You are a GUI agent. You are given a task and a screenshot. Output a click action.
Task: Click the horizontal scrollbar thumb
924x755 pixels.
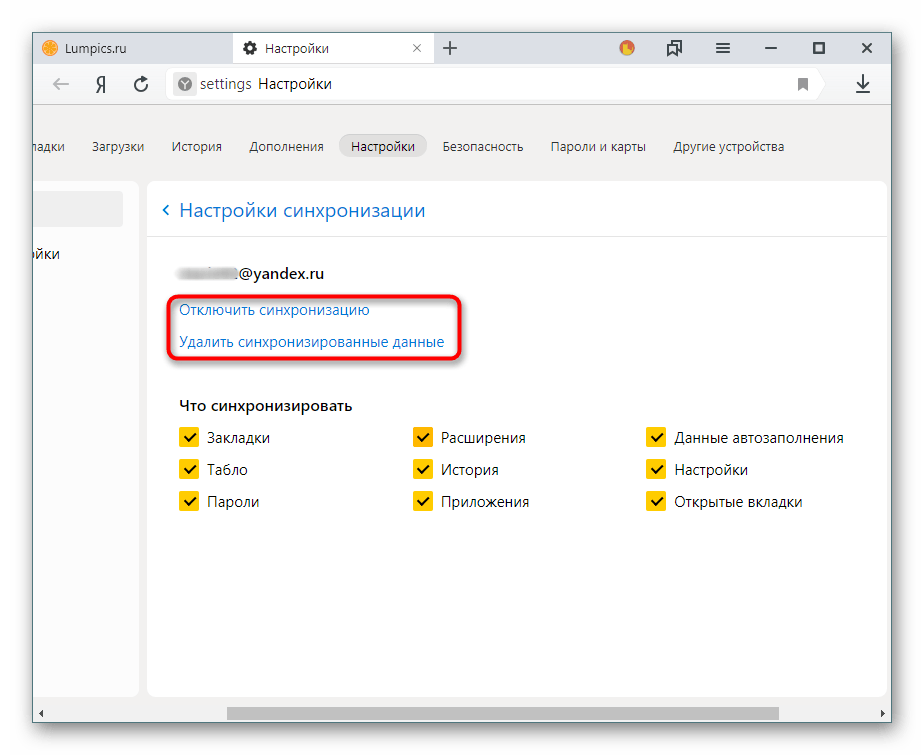(x=502, y=714)
